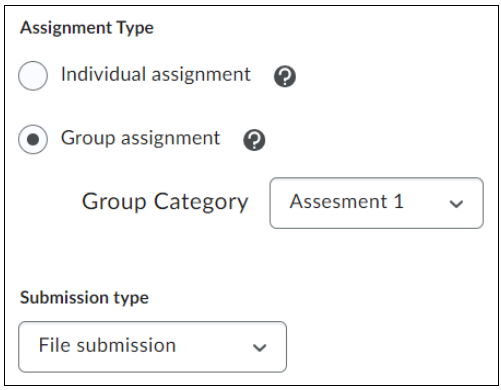This screenshot has width=501, height=390.
Task: Click the chevron in Assesment 1 dropdown
Action: click(456, 204)
